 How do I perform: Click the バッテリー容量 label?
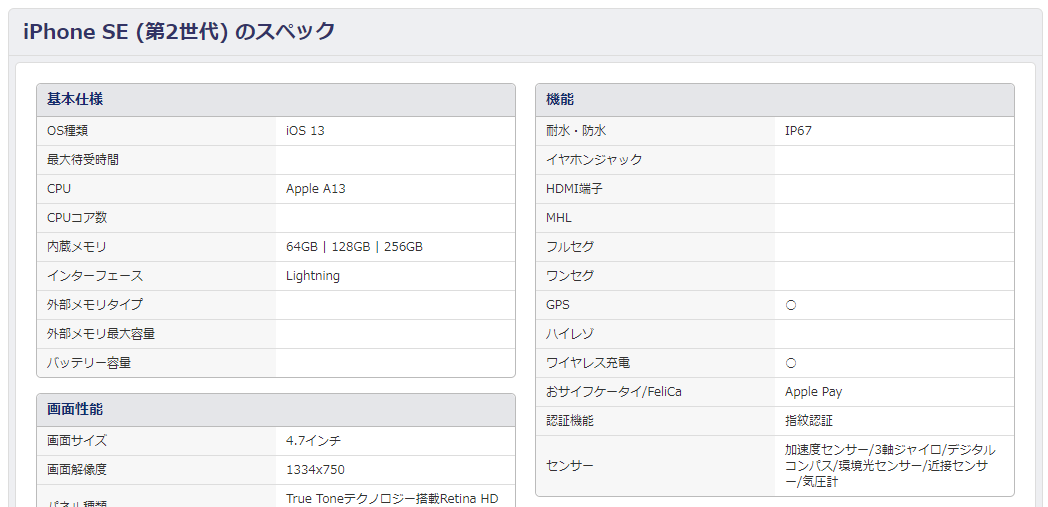click(x=89, y=363)
